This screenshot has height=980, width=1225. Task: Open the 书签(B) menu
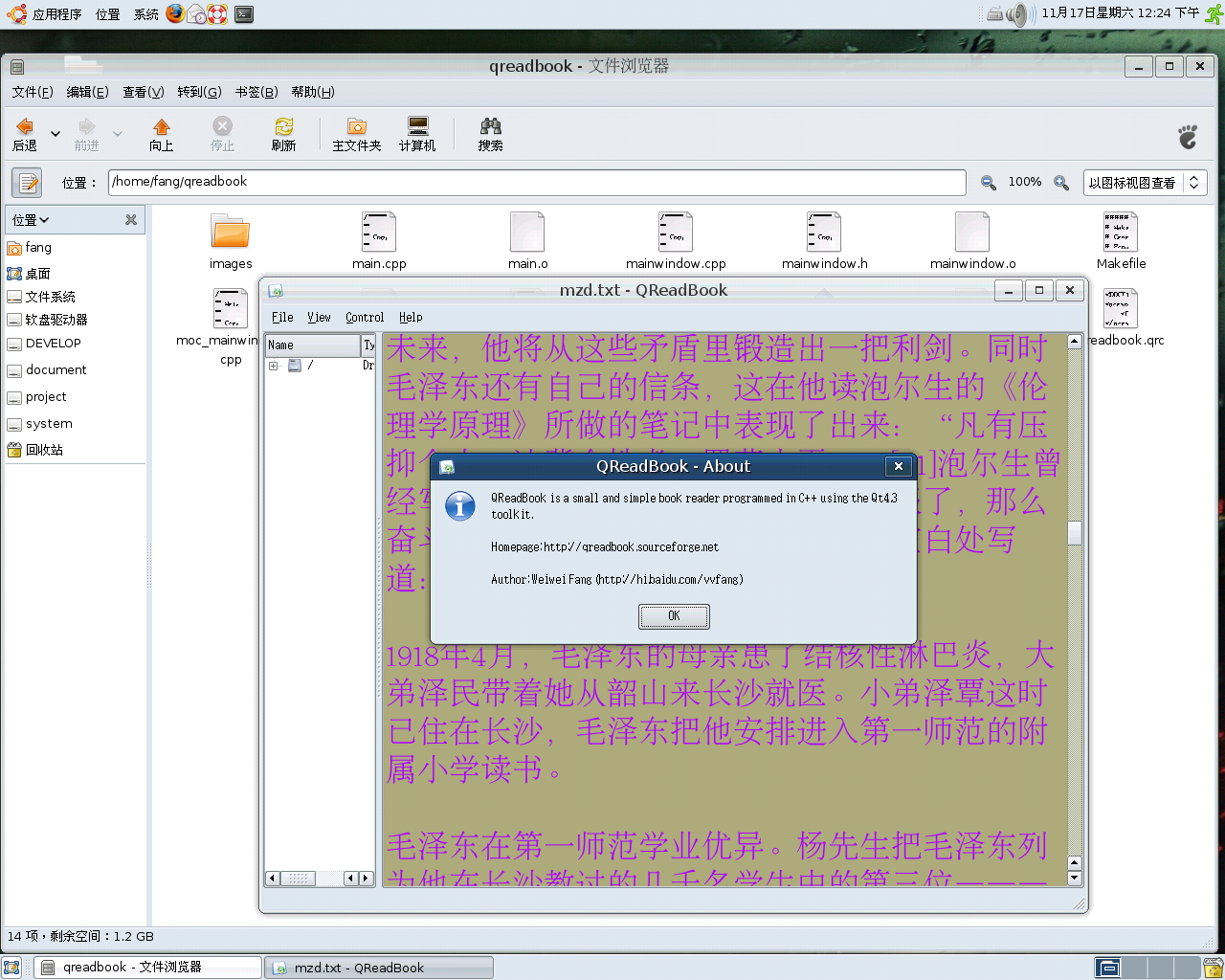(x=256, y=92)
